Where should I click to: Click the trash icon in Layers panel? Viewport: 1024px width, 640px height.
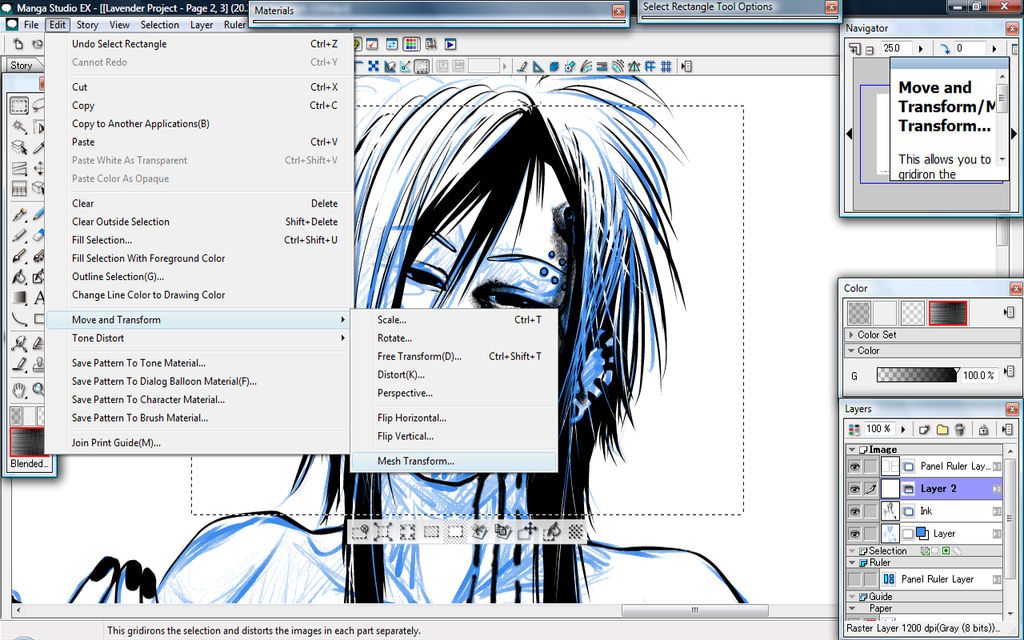pos(960,429)
